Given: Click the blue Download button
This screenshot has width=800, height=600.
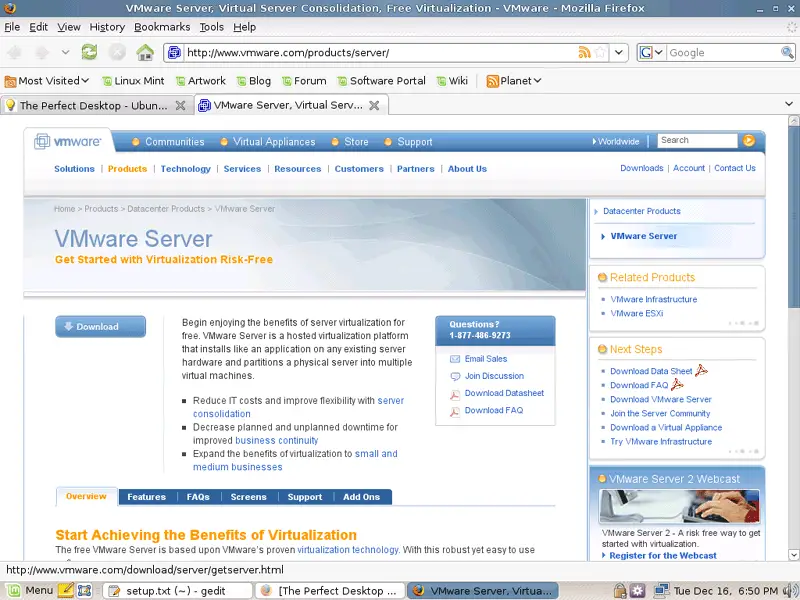Looking at the screenshot, I should 101,327.
